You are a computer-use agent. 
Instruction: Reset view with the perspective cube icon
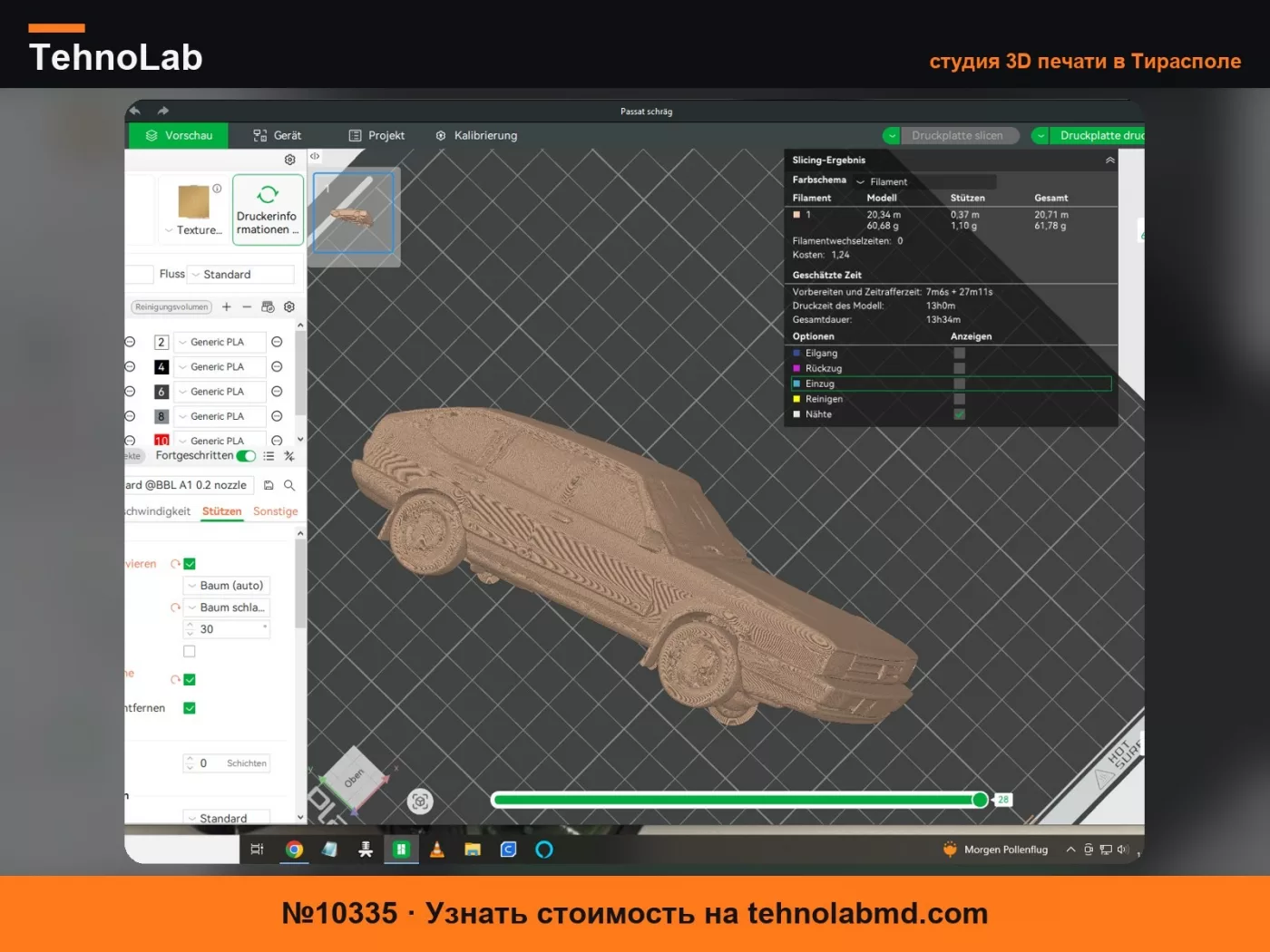[420, 801]
